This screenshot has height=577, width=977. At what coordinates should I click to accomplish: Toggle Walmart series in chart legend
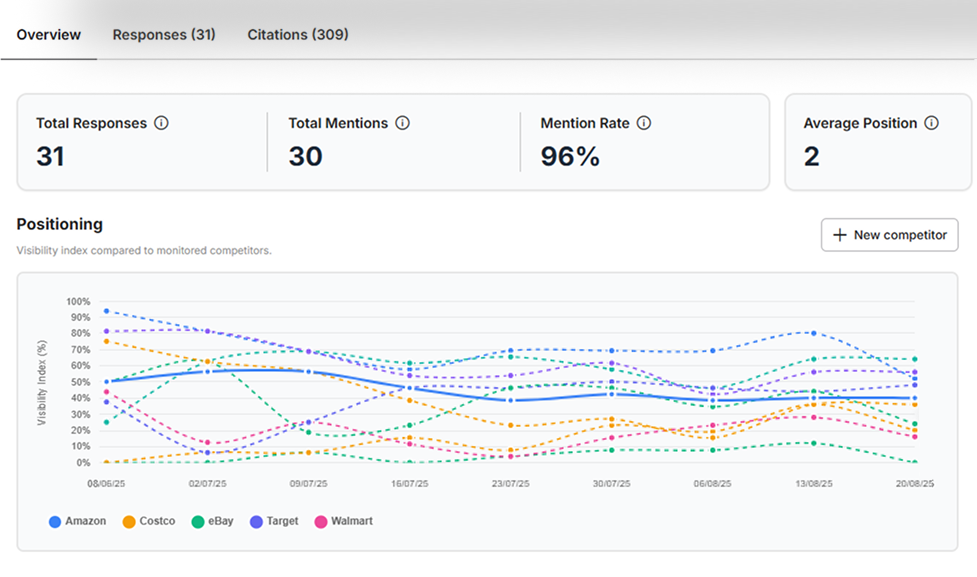[x=351, y=522]
